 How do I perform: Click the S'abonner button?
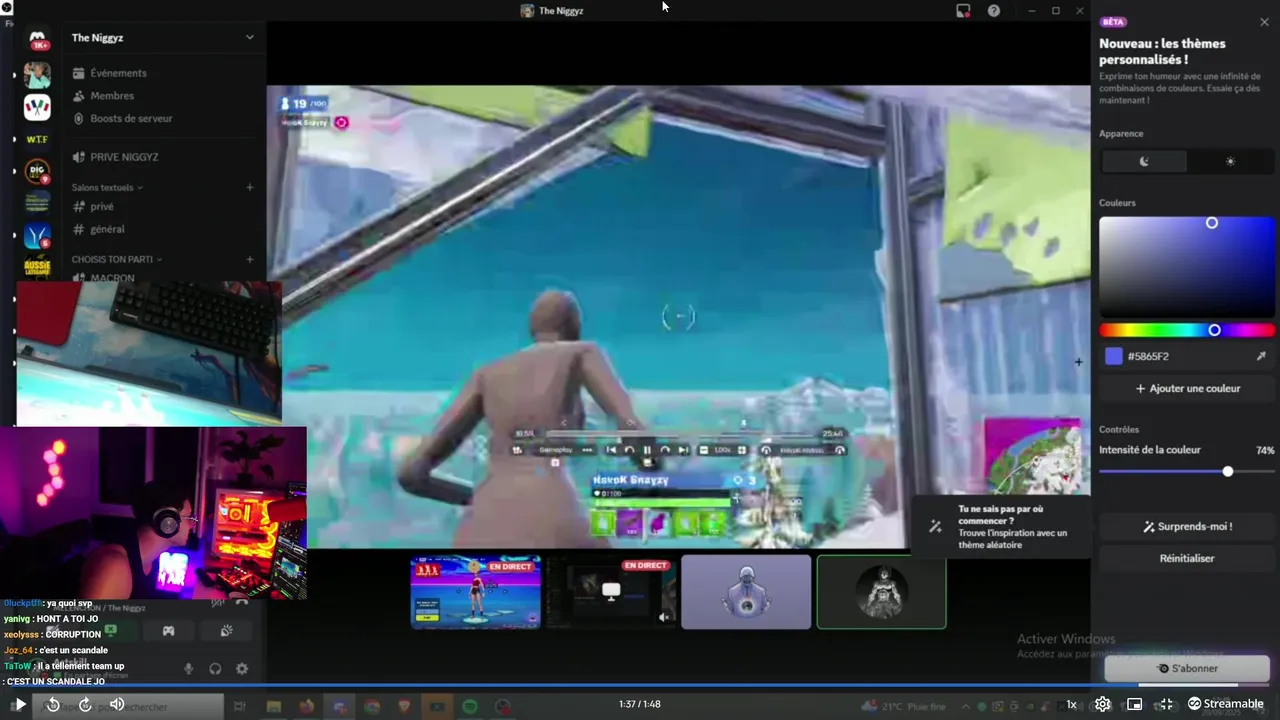pos(1187,668)
